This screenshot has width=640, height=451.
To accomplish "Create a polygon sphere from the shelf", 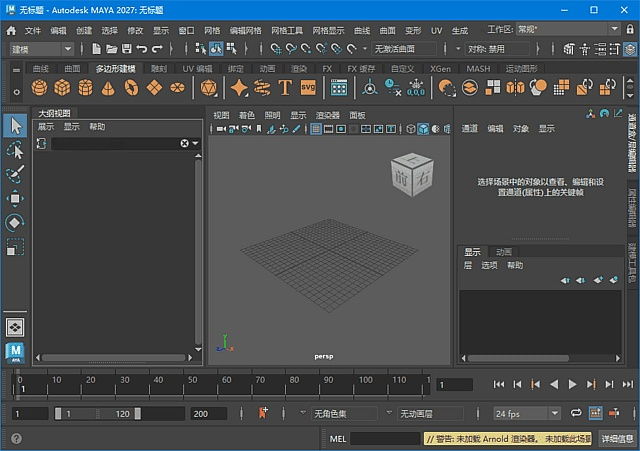I will click(40, 88).
